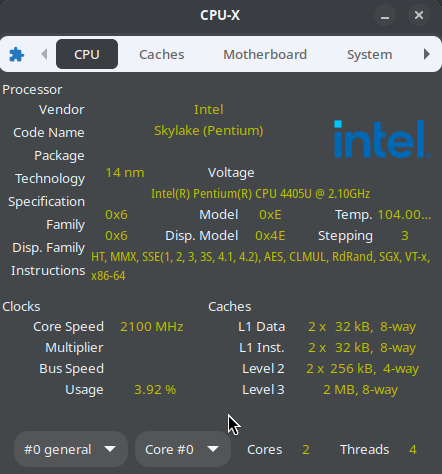This screenshot has width=442, height=474.
Task: Click the left tab scroll arrow
Action: 44,54
